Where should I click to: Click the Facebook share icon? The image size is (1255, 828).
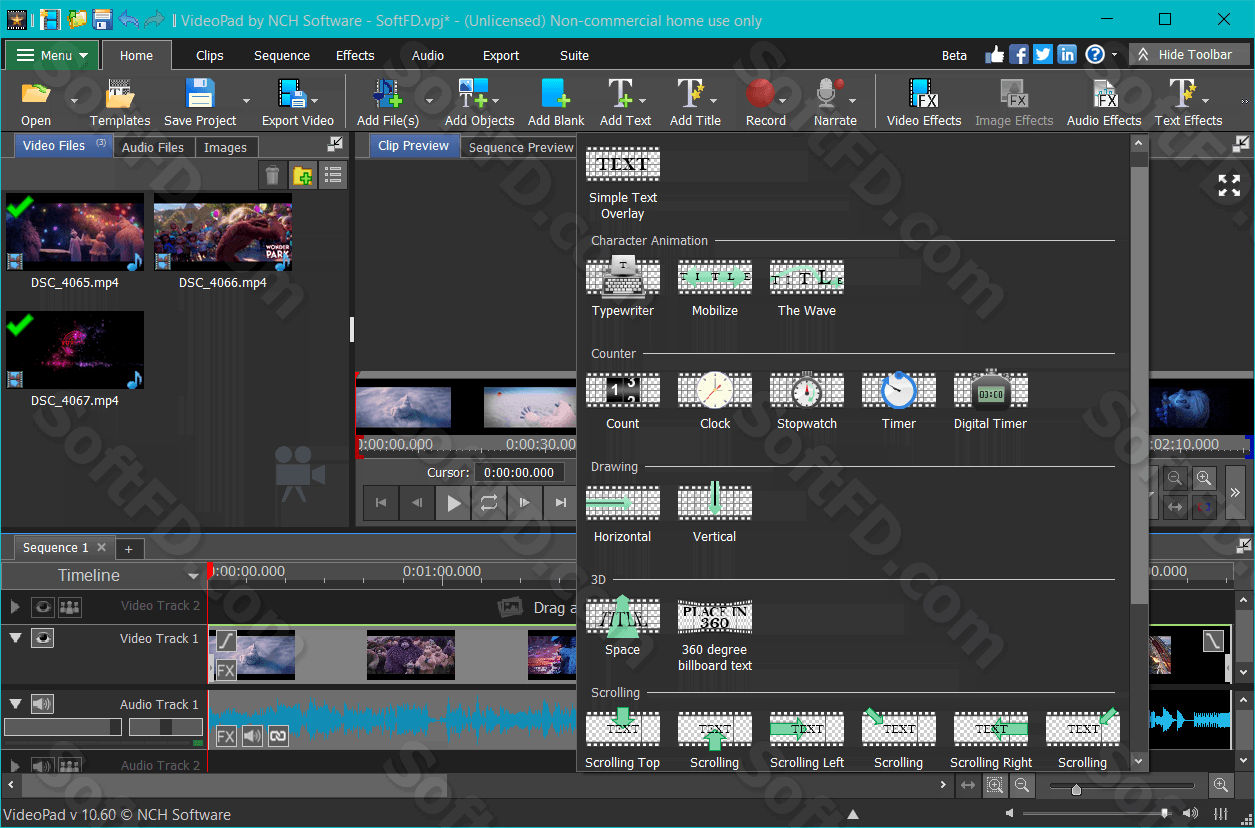point(1019,54)
